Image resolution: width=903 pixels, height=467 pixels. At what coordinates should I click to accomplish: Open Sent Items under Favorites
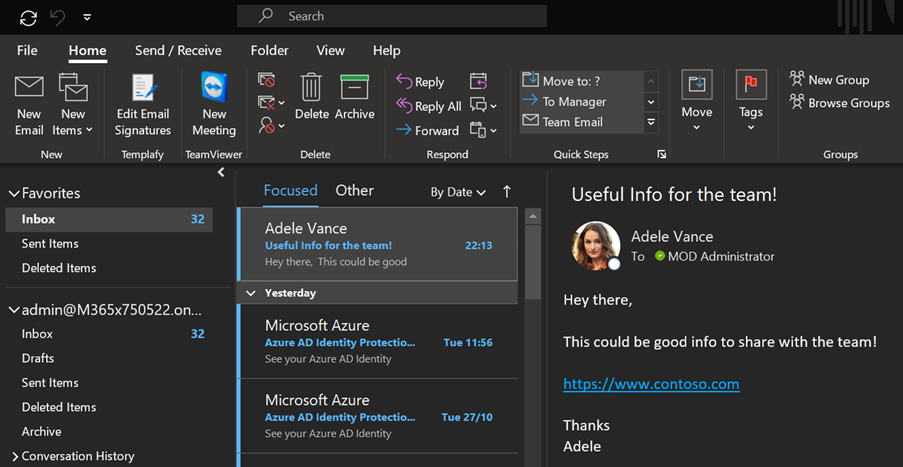pyautogui.click(x=50, y=244)
